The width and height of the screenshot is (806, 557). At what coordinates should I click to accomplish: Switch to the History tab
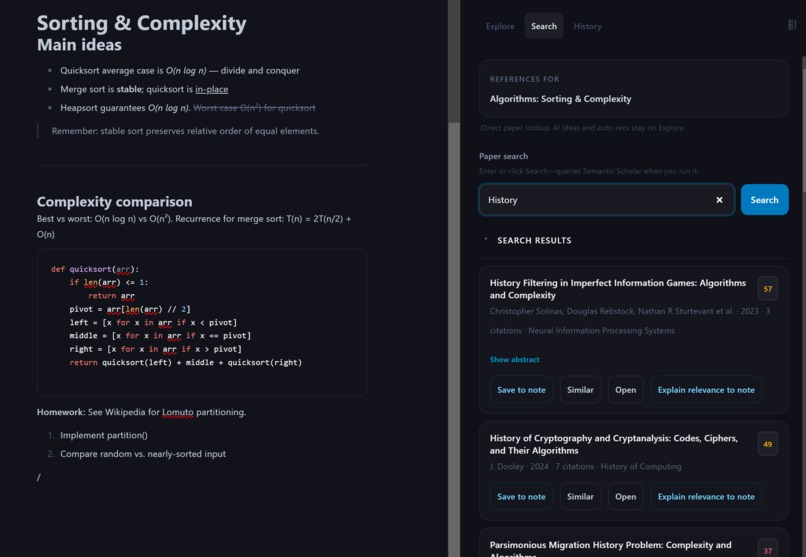[587, 26]
